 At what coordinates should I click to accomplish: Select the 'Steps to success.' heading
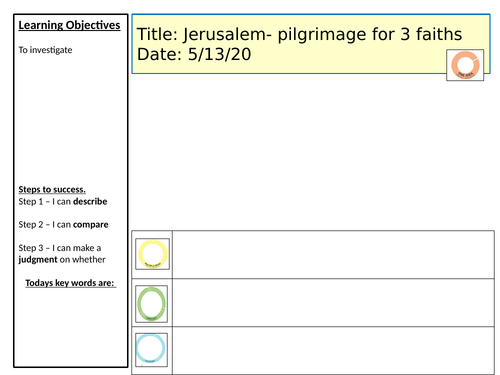point(52,189)
